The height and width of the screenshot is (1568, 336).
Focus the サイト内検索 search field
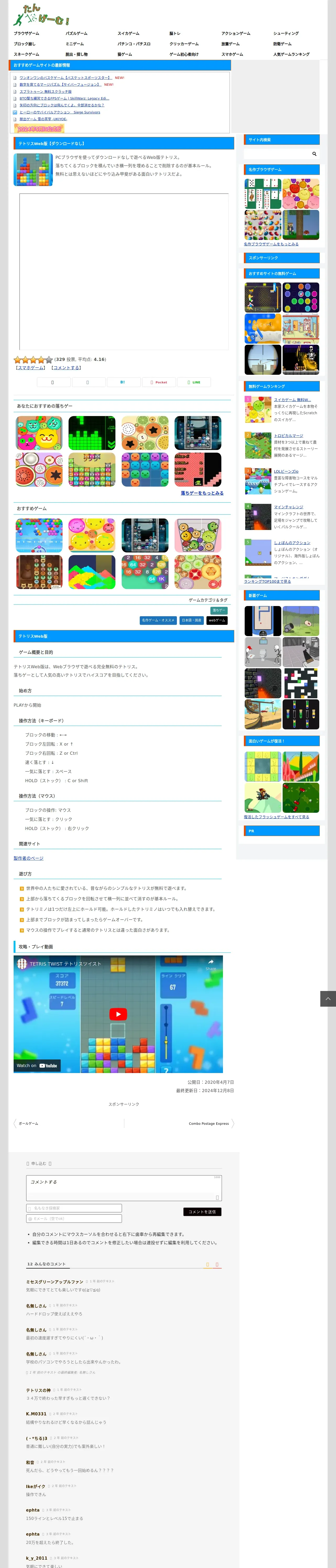pyautogui.click(x=277, y=154)
